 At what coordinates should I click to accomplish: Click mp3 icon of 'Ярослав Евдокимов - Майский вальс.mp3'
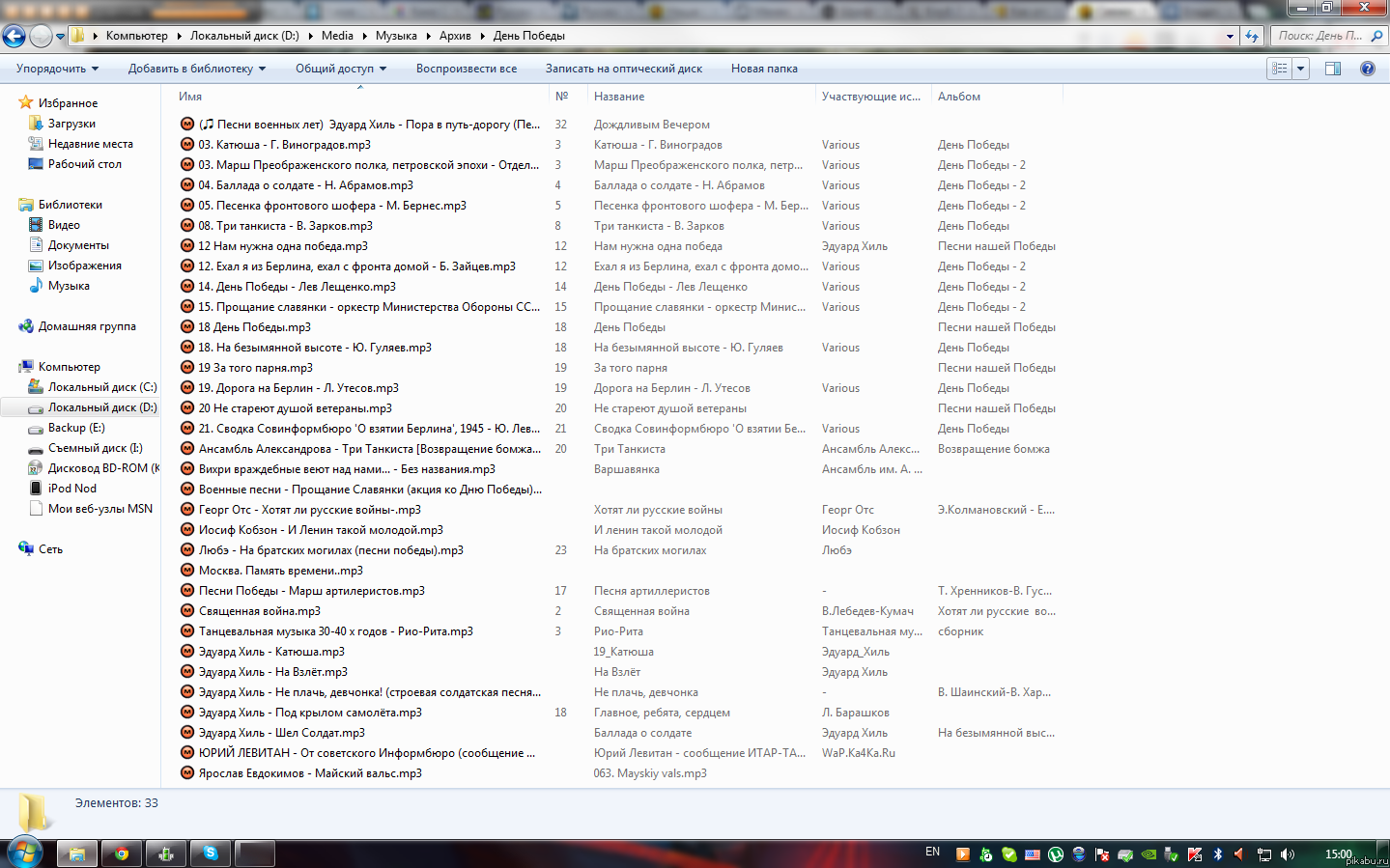[x=187, y=773]
